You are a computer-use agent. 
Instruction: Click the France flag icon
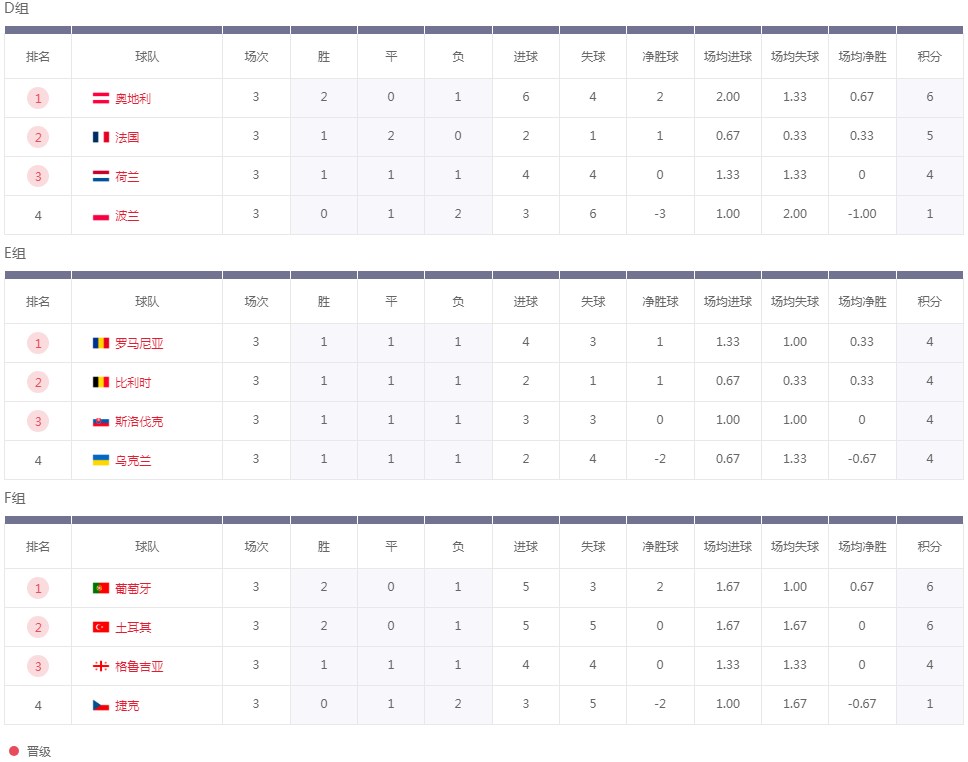[x=101, y=137]
